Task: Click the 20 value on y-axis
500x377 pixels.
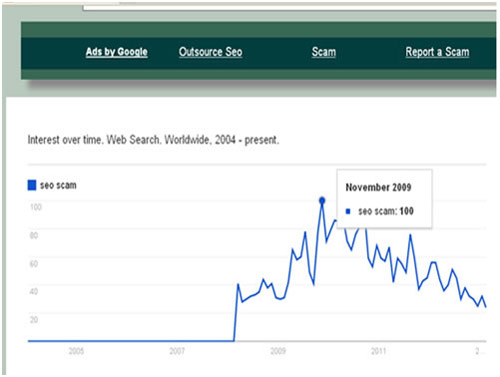Action: click(34, 320)
